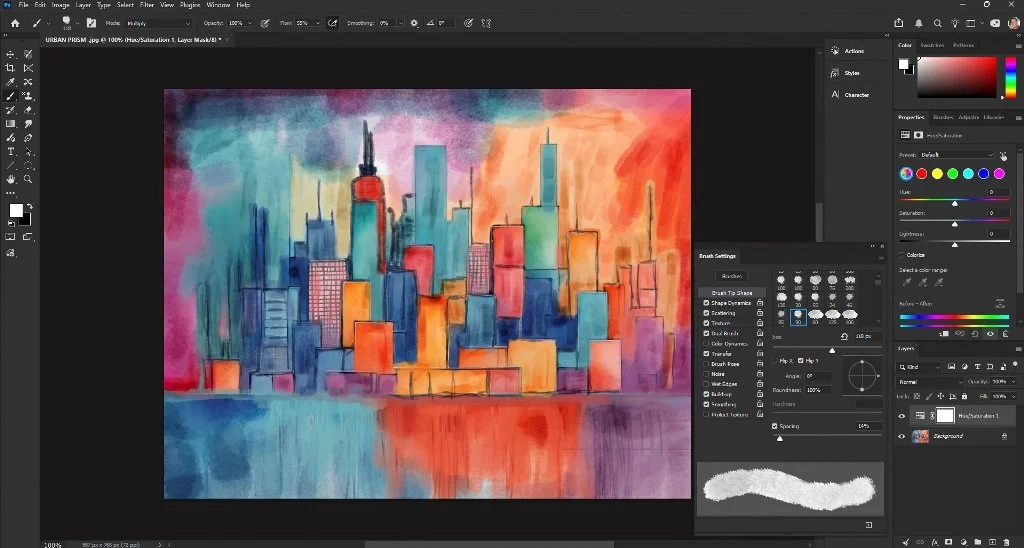
Task: Open the Actions panel
Action: click(x=848, y=51)
